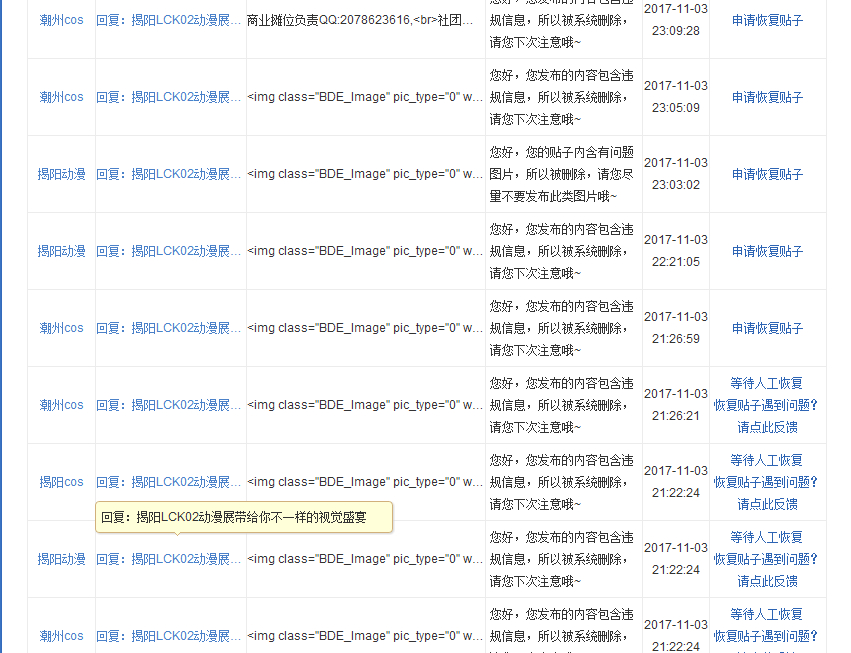Apply to restore the 21:26:59 post

[x=767, y=328]
